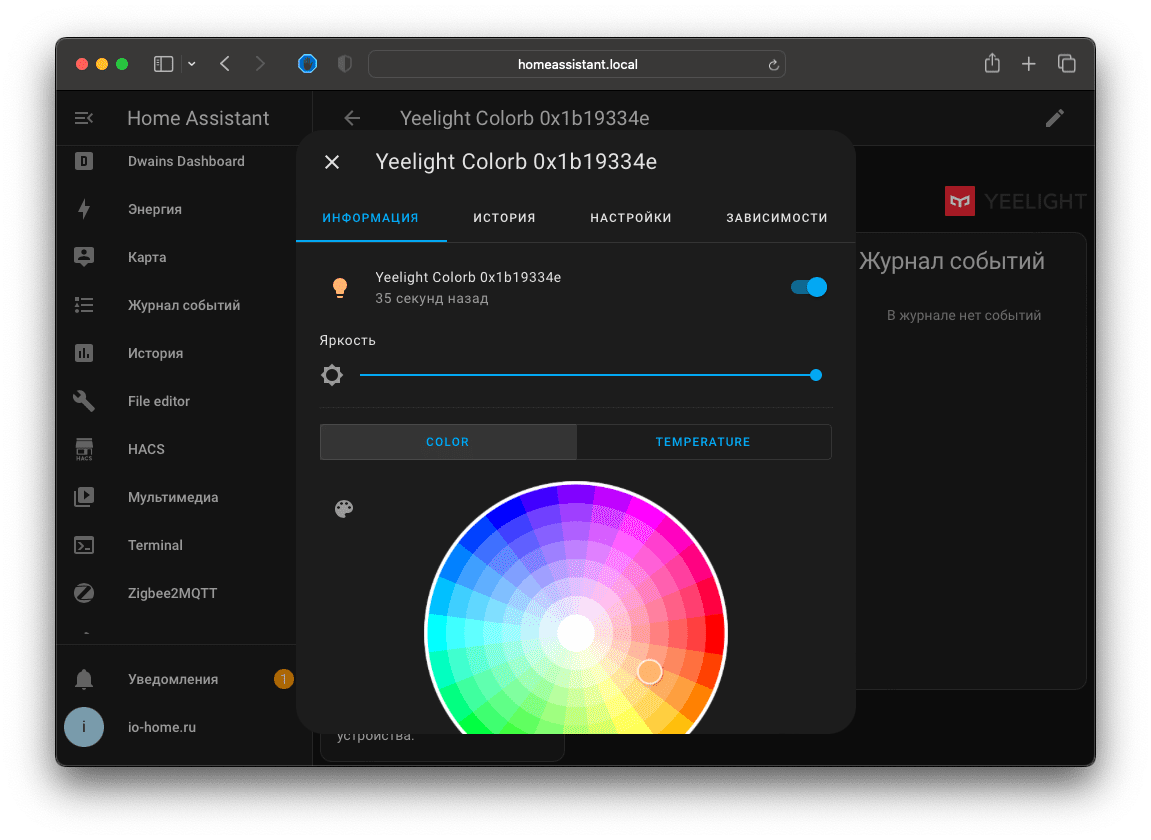Image resolution: width=1151 pixels, height=840 pixels.
Task: Collapse the Home Assistant sidebar menu
Action: click(x=84, y=118)
